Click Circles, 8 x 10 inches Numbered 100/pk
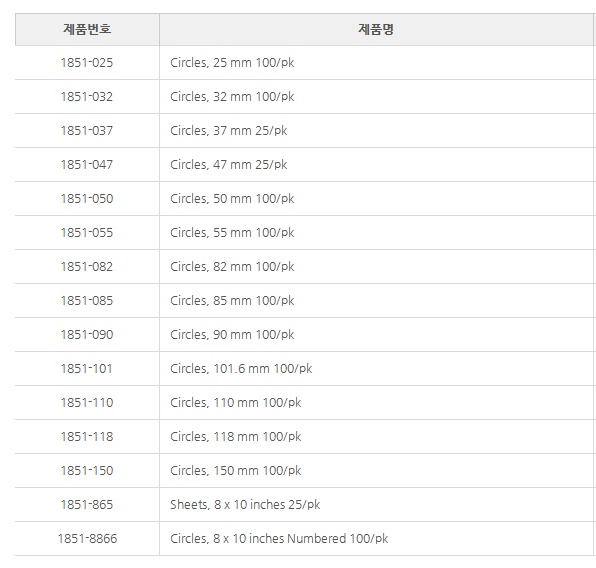Screen dimensions: 596x568 click(279, 539)
